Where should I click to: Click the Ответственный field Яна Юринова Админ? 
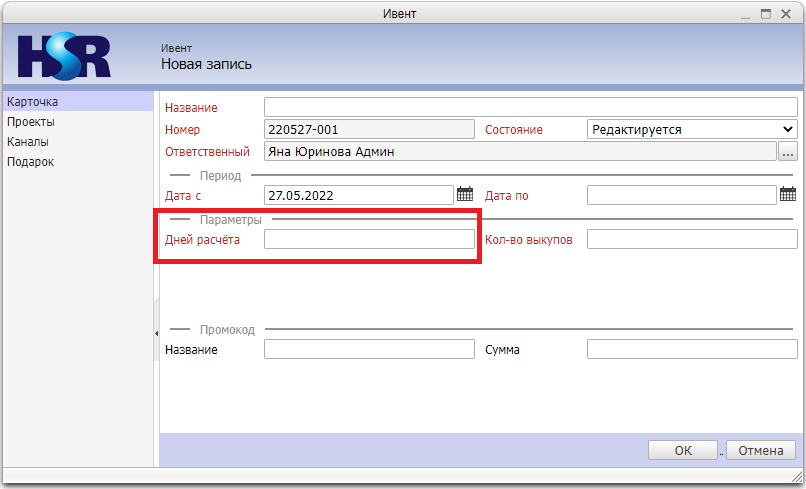point(520,152)
